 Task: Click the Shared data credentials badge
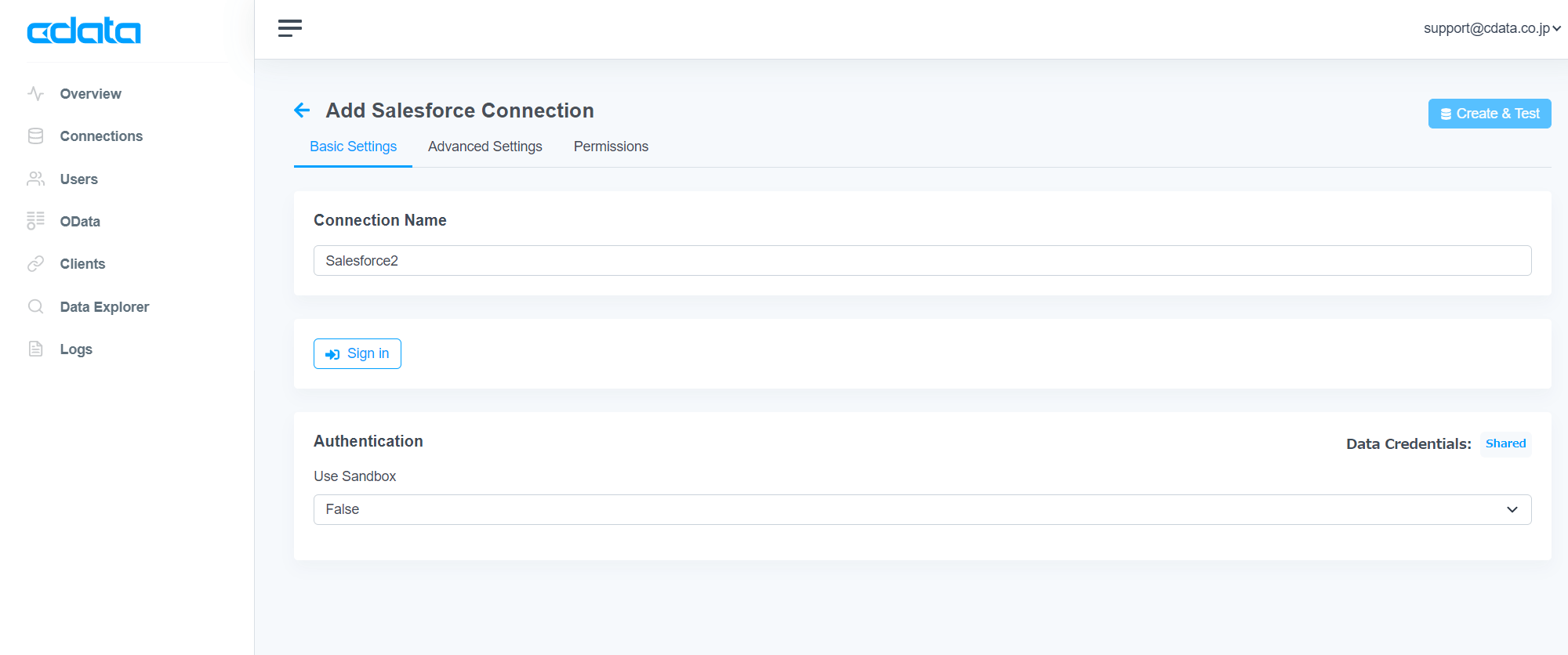[x=1505, y=443]
